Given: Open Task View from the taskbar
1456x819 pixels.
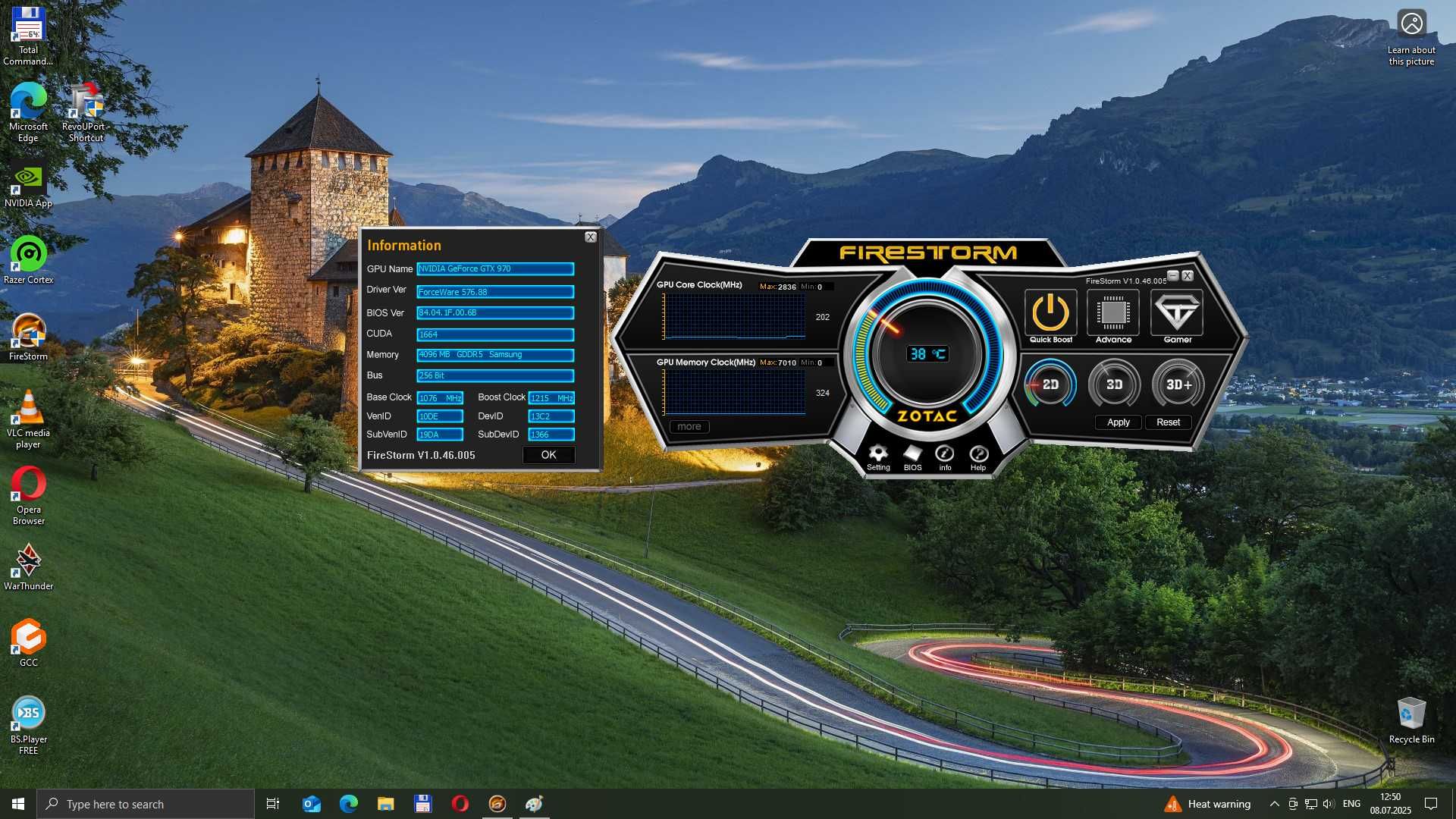Looking at the screenshot, I should [273, 804].
